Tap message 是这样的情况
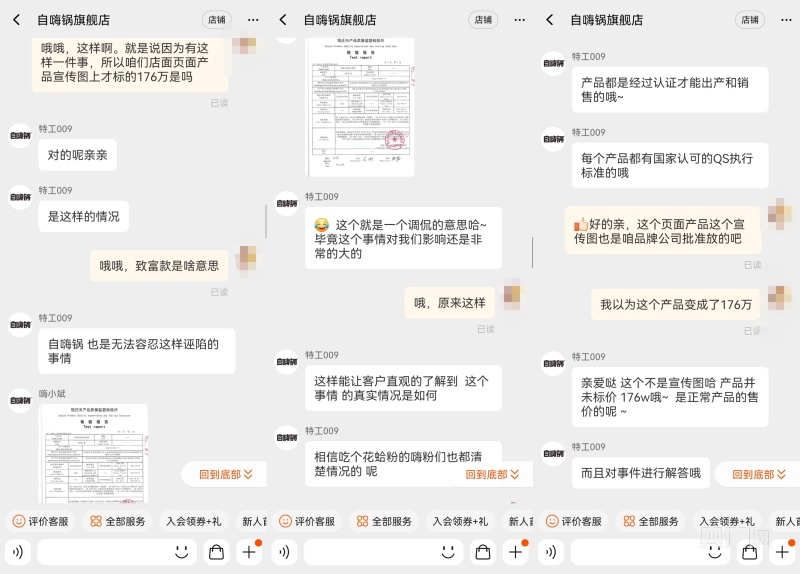 (84, 216)
